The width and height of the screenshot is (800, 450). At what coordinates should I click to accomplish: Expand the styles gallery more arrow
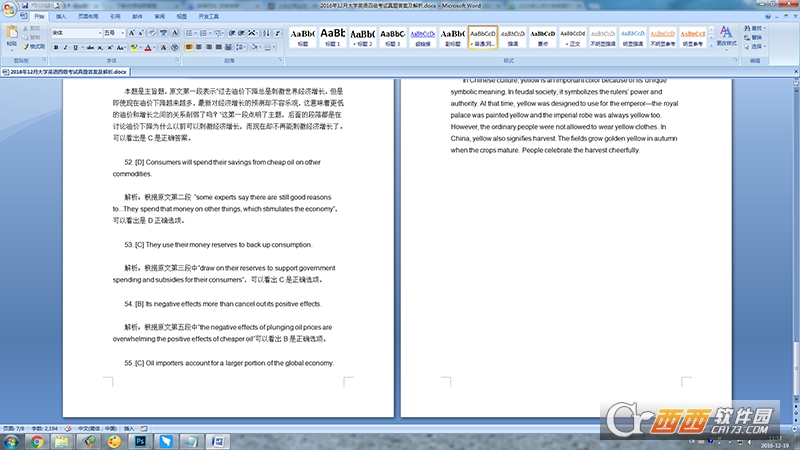click(711, 45)
